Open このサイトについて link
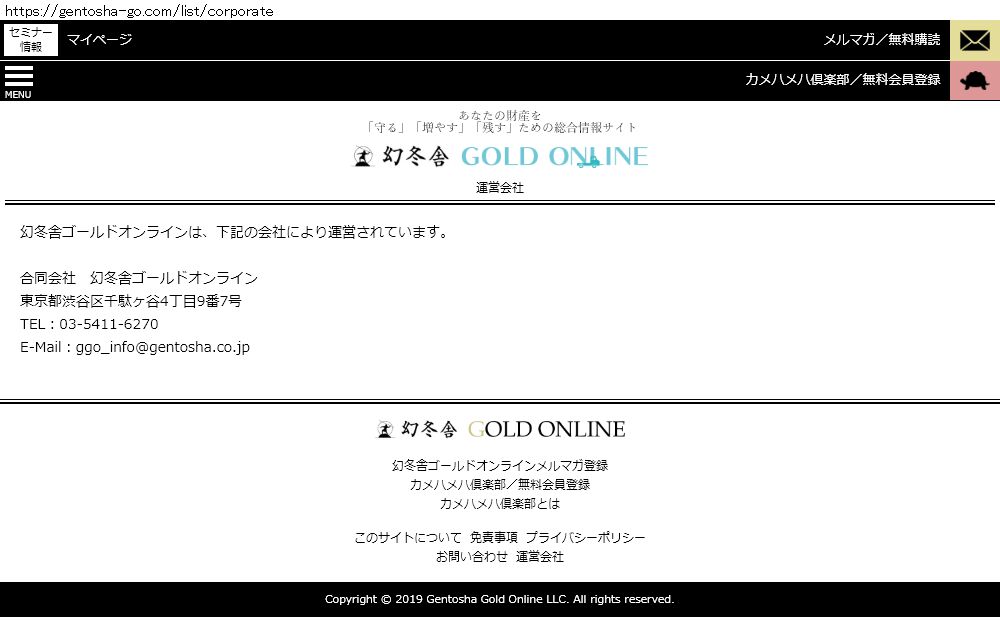1000x620 pixels. (x=408, y=538)
